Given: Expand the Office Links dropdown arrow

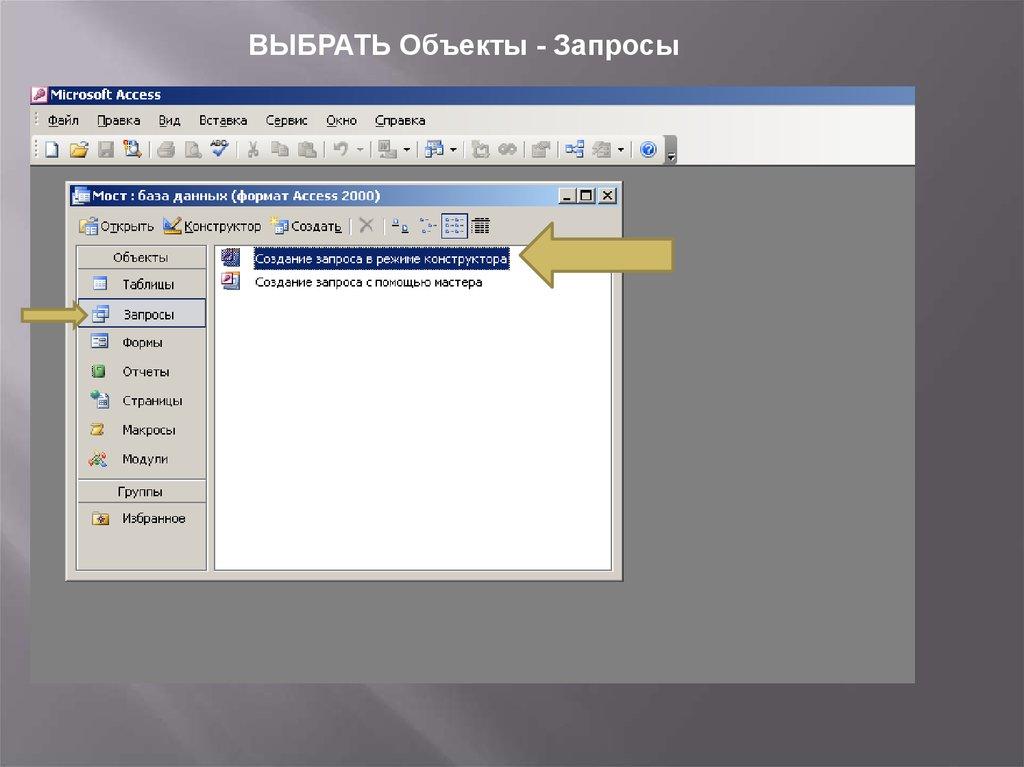Looking at the screenshot, I should click(x=407, y=150).
